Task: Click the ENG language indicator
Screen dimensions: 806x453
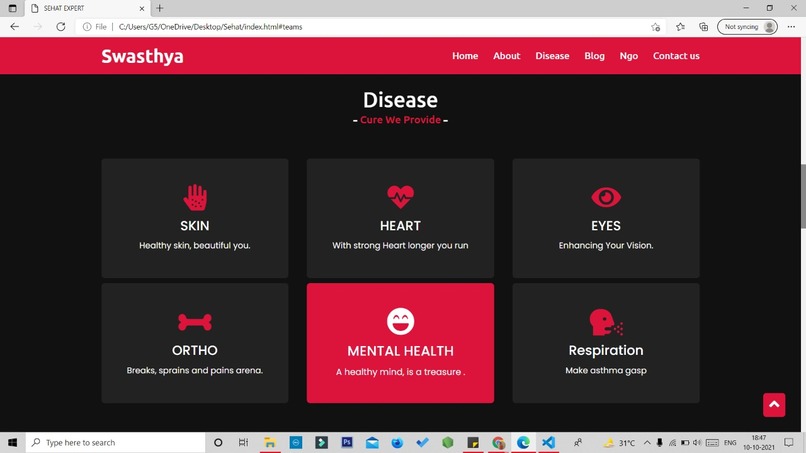Action: (730, 442)
